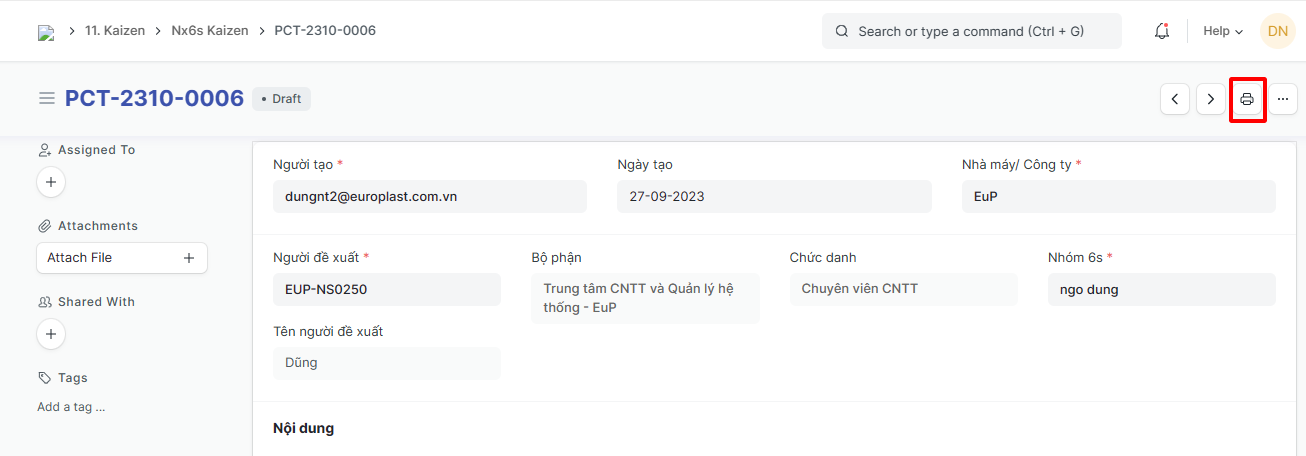The width and height of the screenshot is (1306, 456).
Task: Add assignee with Assigned To plus button
Action: [51, 182]
